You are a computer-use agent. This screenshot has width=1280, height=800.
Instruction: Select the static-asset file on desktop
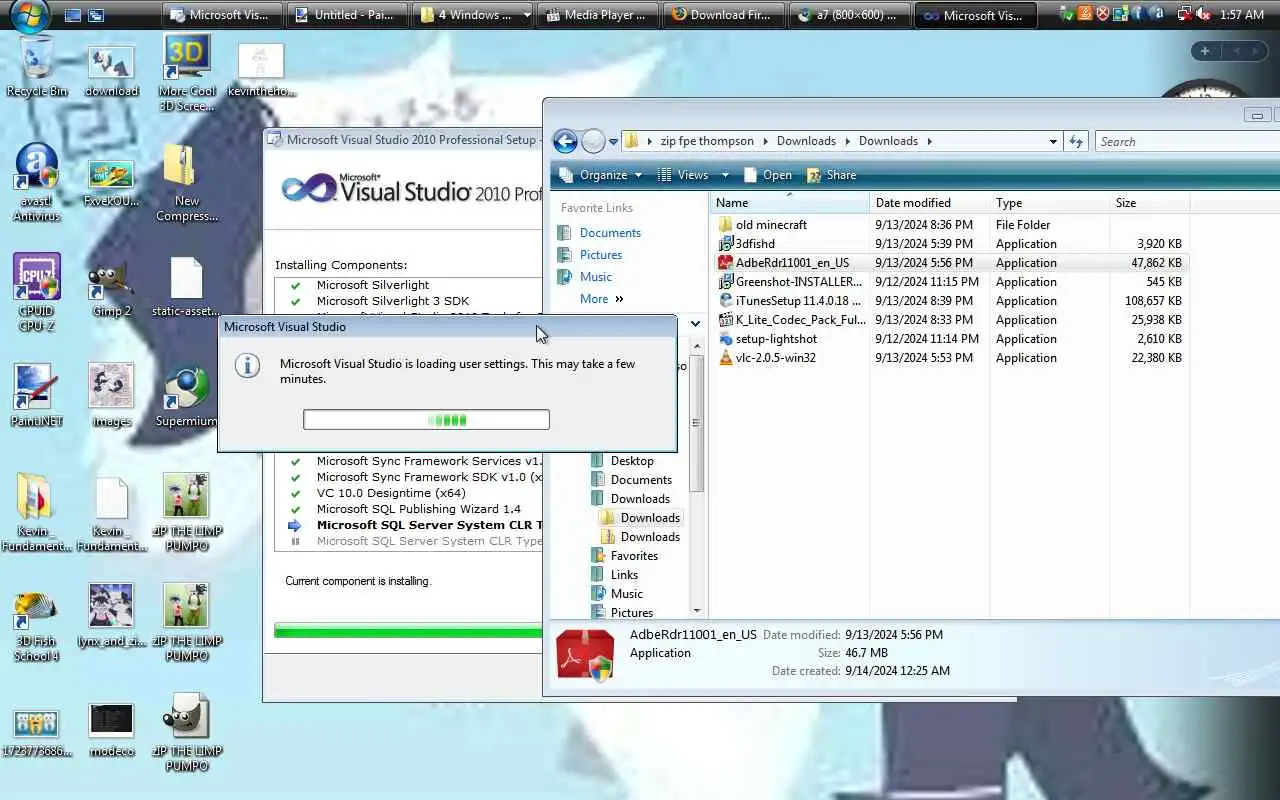[x=186, y=288]
